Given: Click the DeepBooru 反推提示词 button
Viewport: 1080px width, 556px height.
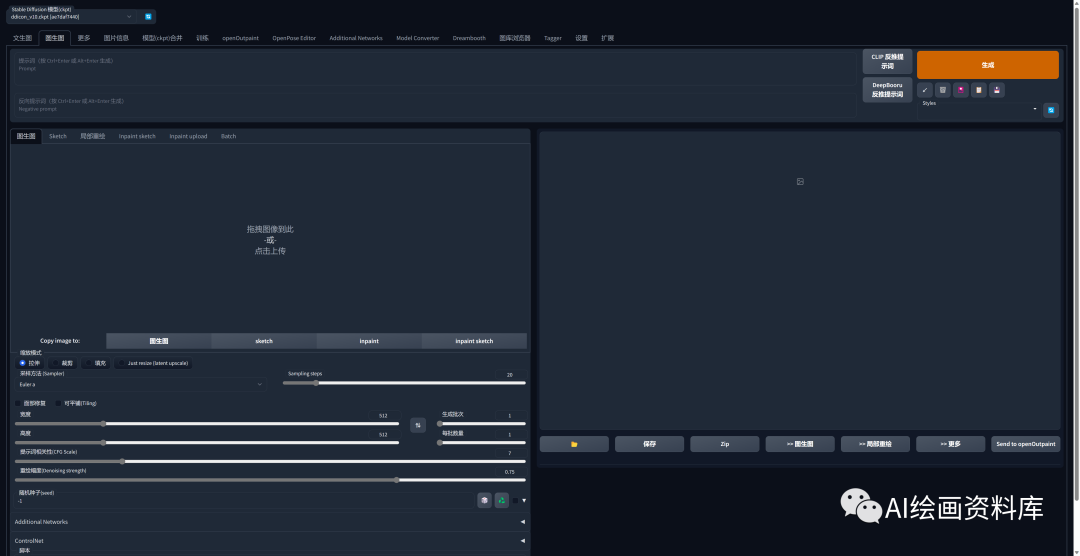Looking at the screenshot, I should coord(887,90).
